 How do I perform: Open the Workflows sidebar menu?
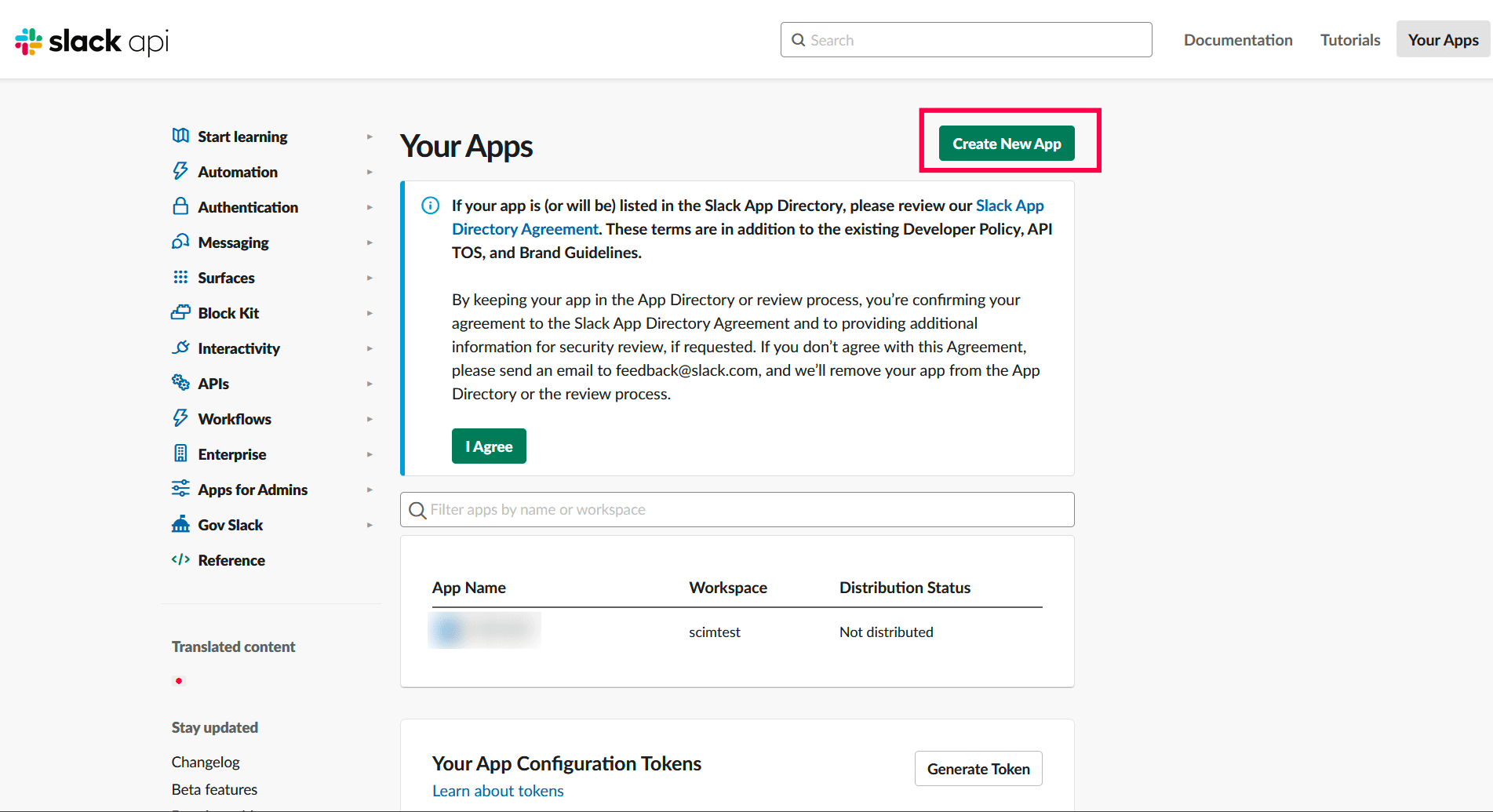[235, 419]
